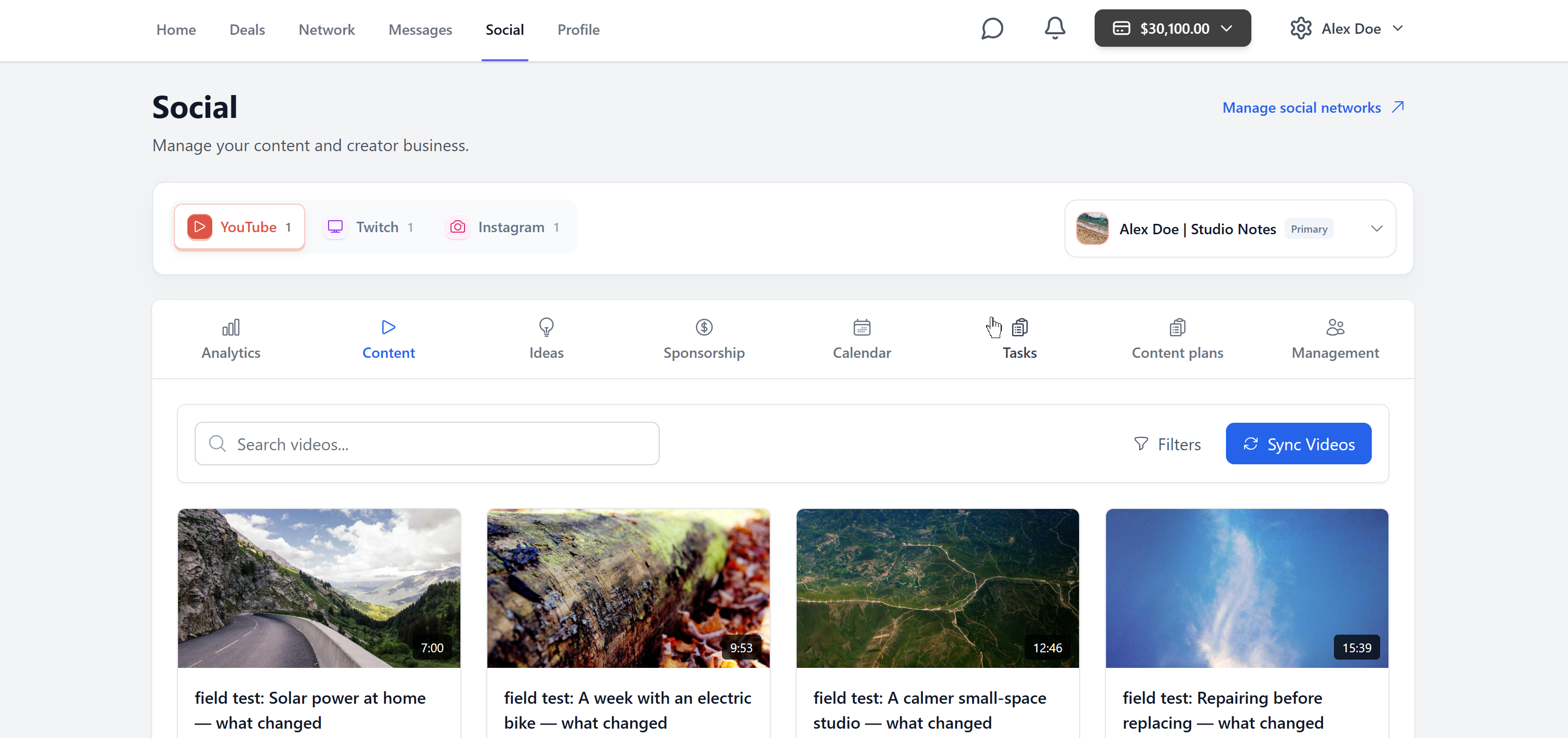This screenshot has height=738, width=1568.
Task: Go to the Home nav item
Action: point(176,29)
